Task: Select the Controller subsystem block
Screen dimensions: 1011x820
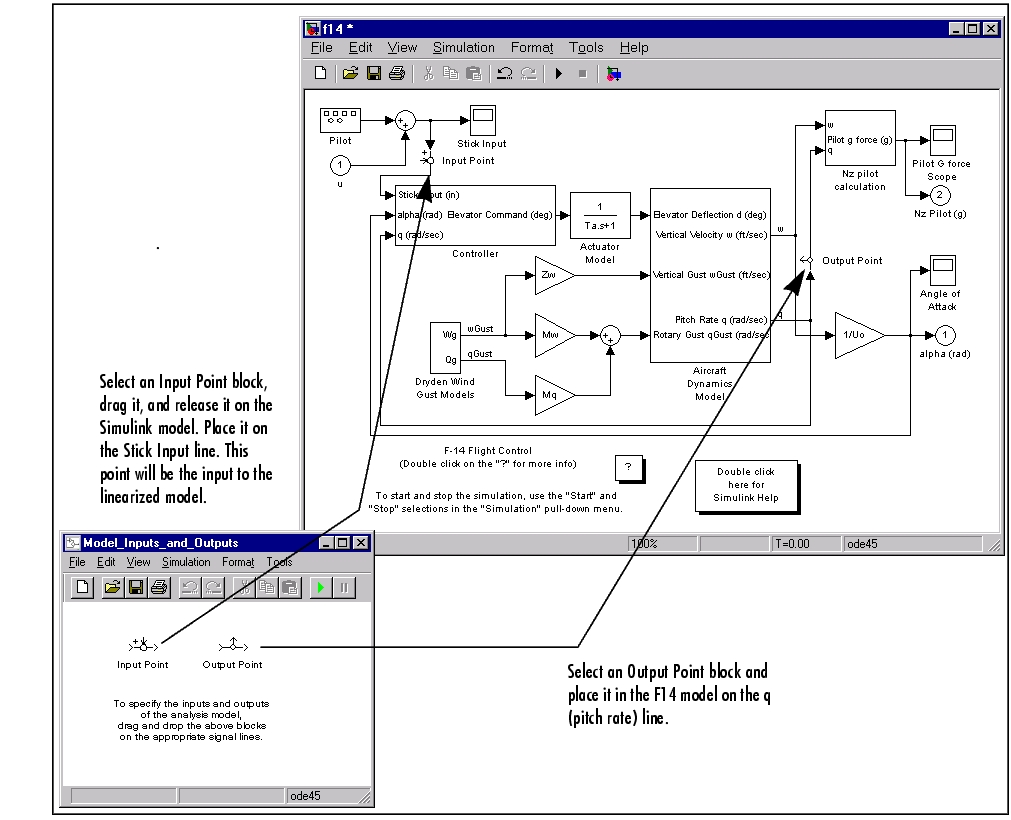Action: (475, 215)
